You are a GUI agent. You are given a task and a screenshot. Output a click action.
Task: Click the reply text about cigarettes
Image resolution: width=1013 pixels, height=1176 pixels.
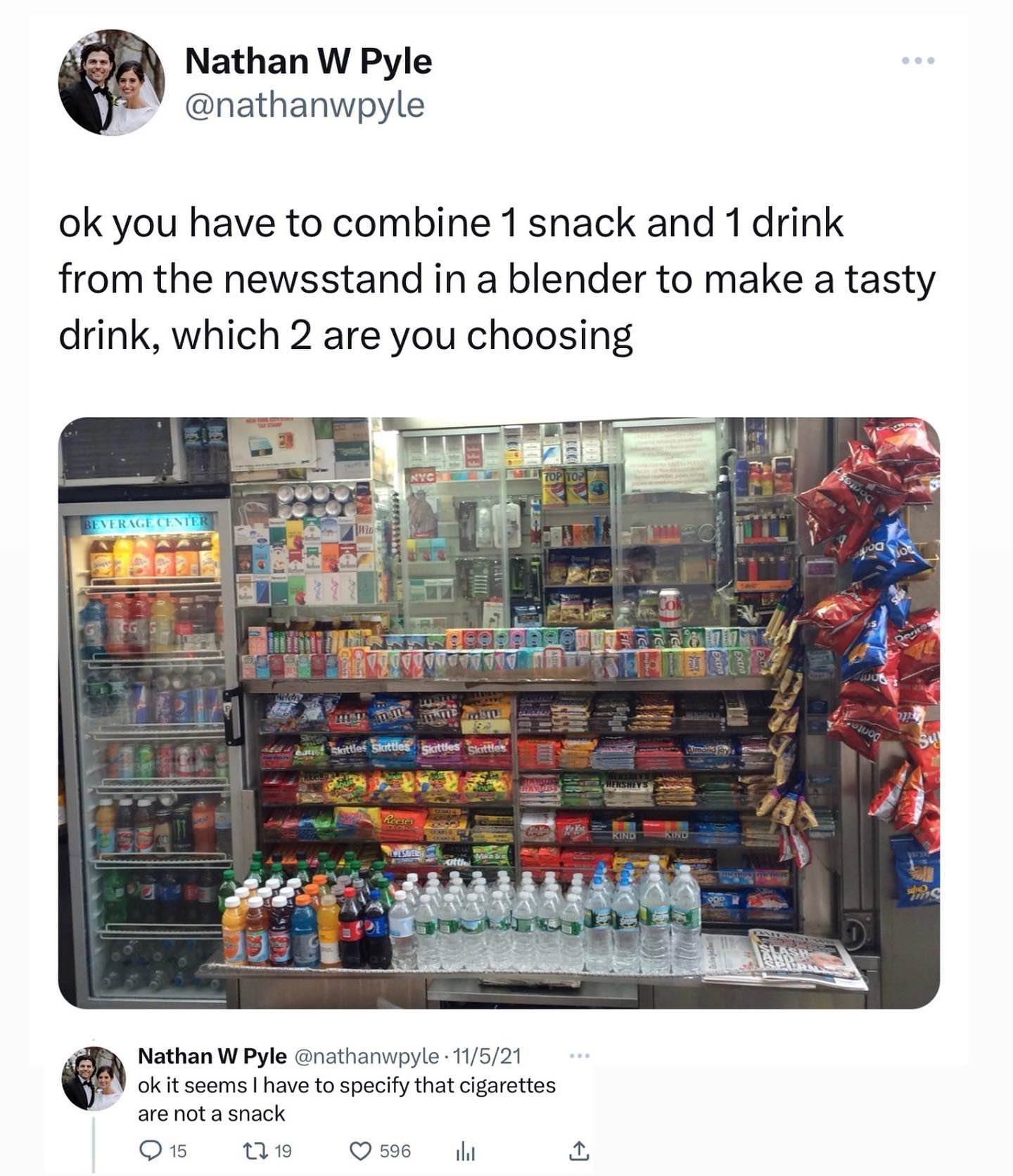(347, 1099)
